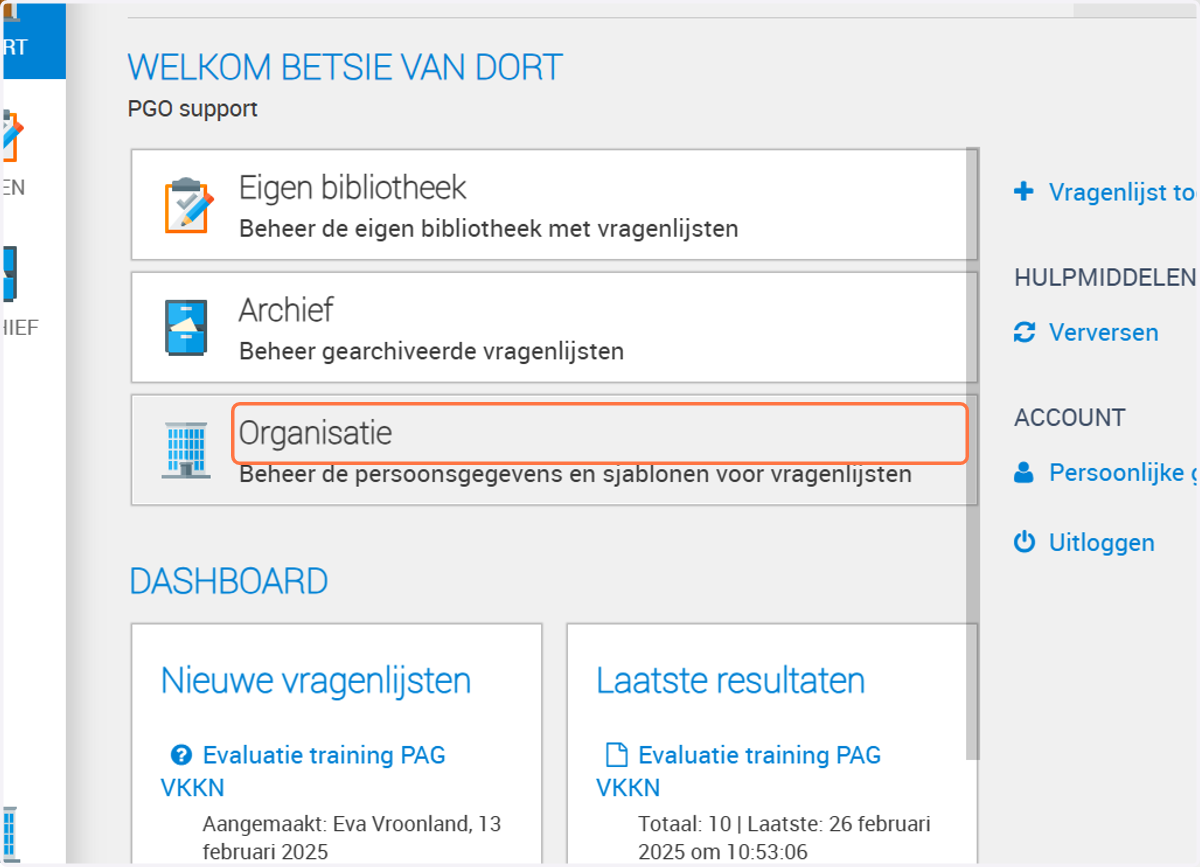Click the PGO support subtitle

(193, 109)
